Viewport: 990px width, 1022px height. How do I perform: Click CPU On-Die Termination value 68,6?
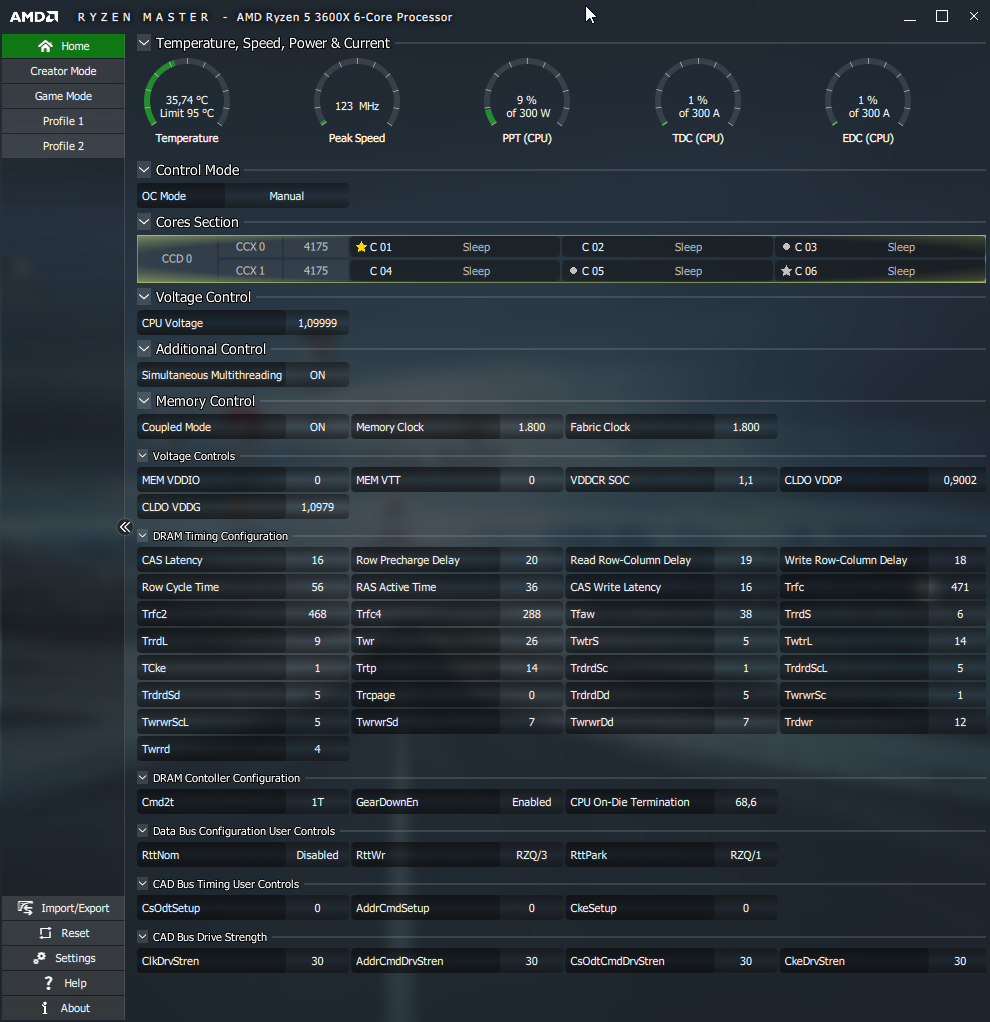[746, 802]
